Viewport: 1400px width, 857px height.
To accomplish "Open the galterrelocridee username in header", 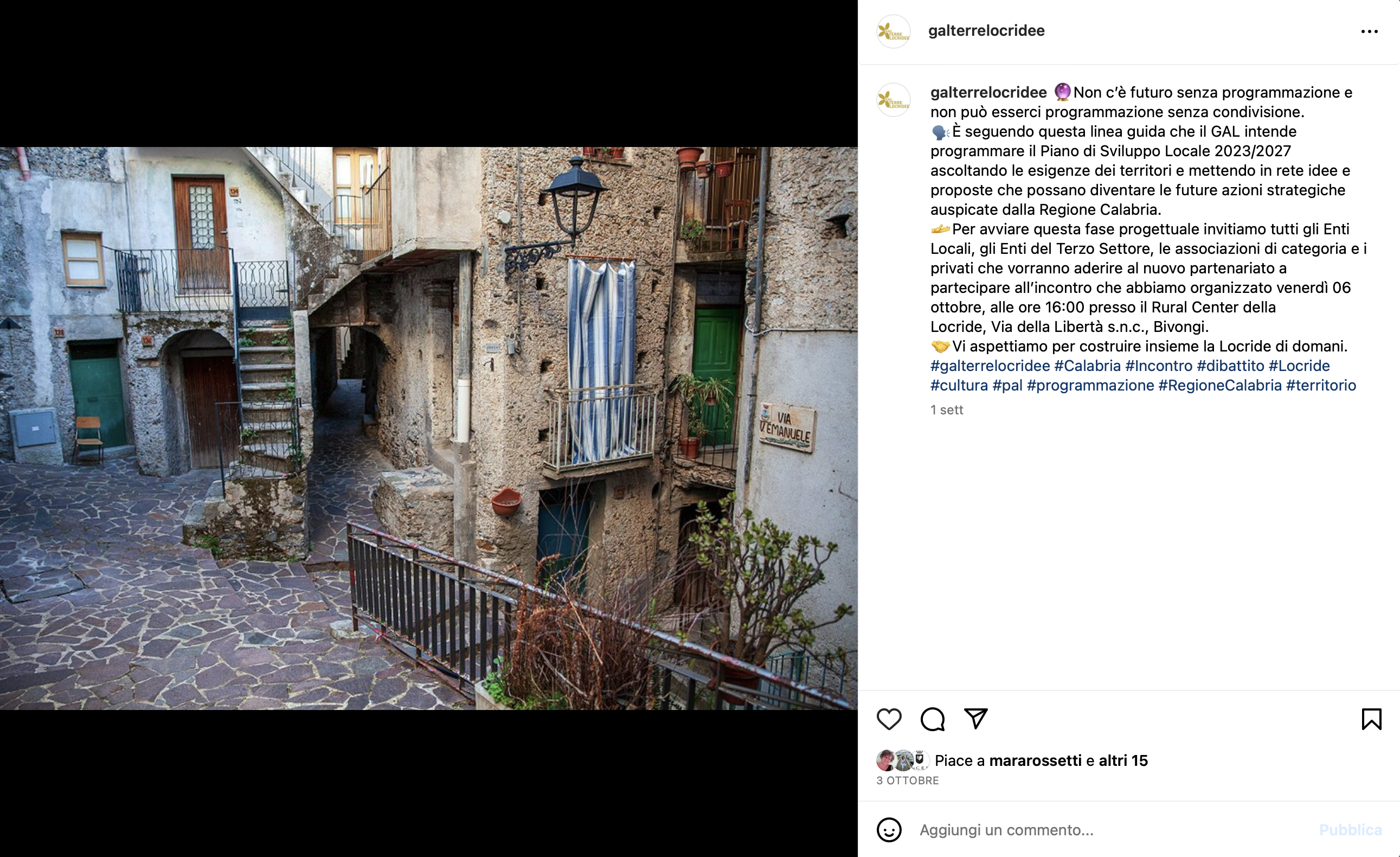I will point(986,31).
